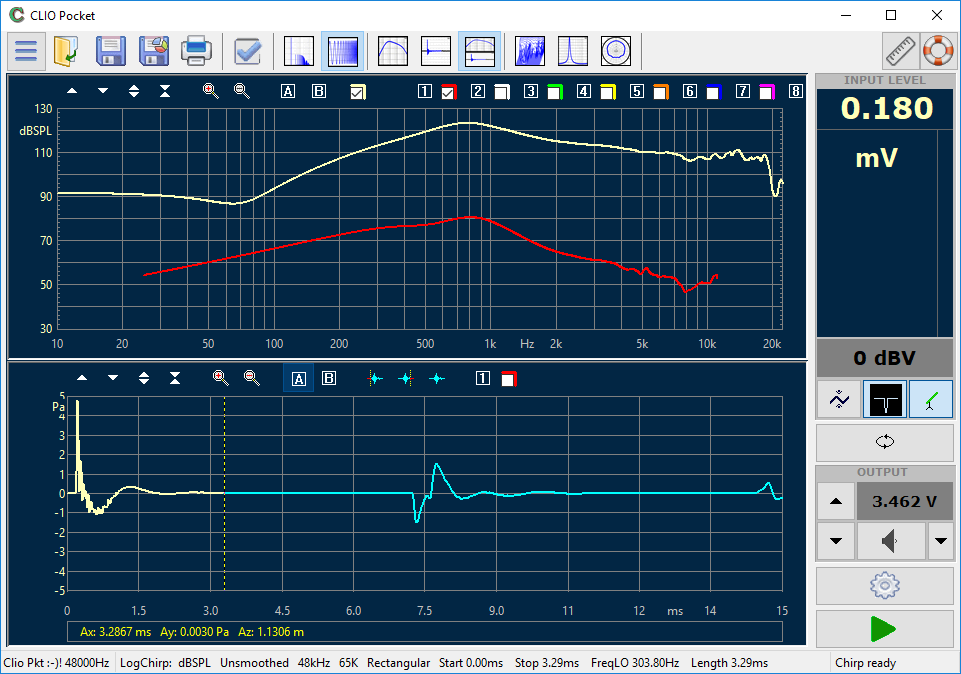Start the chirp measurement with green play
Image resolution: width=961 pixels, height=674 pixels.
coord(884,629)
